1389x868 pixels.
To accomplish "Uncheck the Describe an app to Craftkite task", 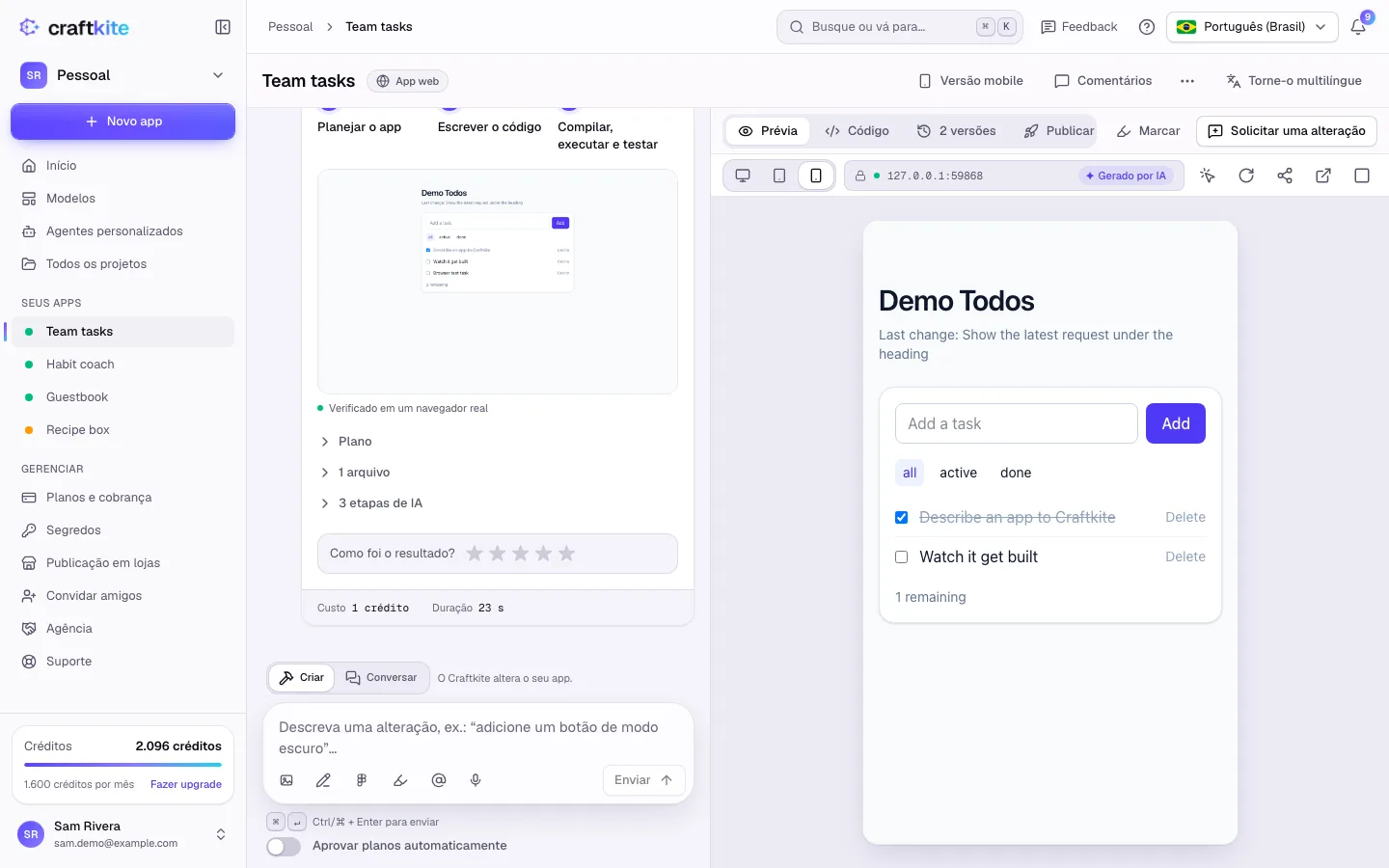I will (902, 518).
